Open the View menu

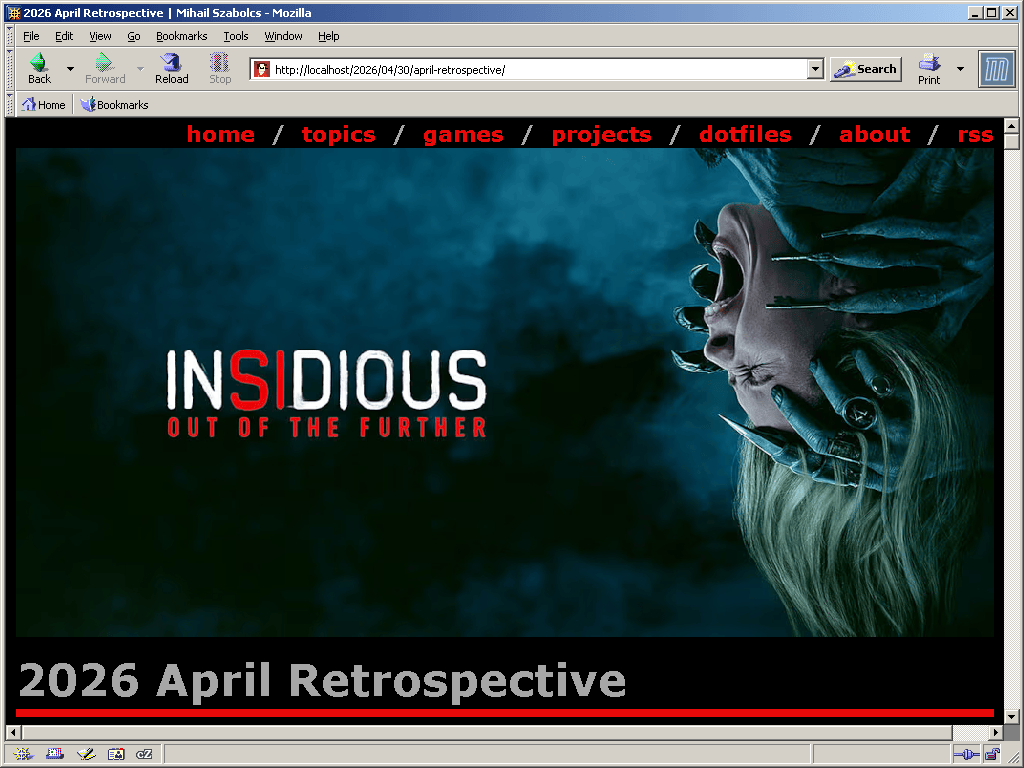tap(100, 36)
